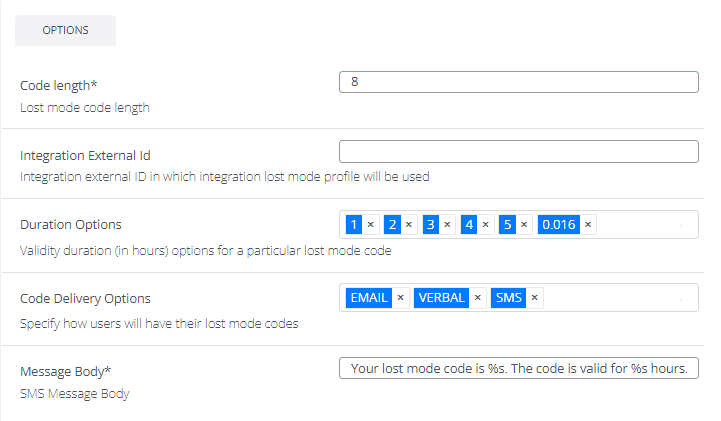The width and height of the screenshot is (721, 421).
Task: Select the VERBAL tag label
Action: [x=440, y=298]
